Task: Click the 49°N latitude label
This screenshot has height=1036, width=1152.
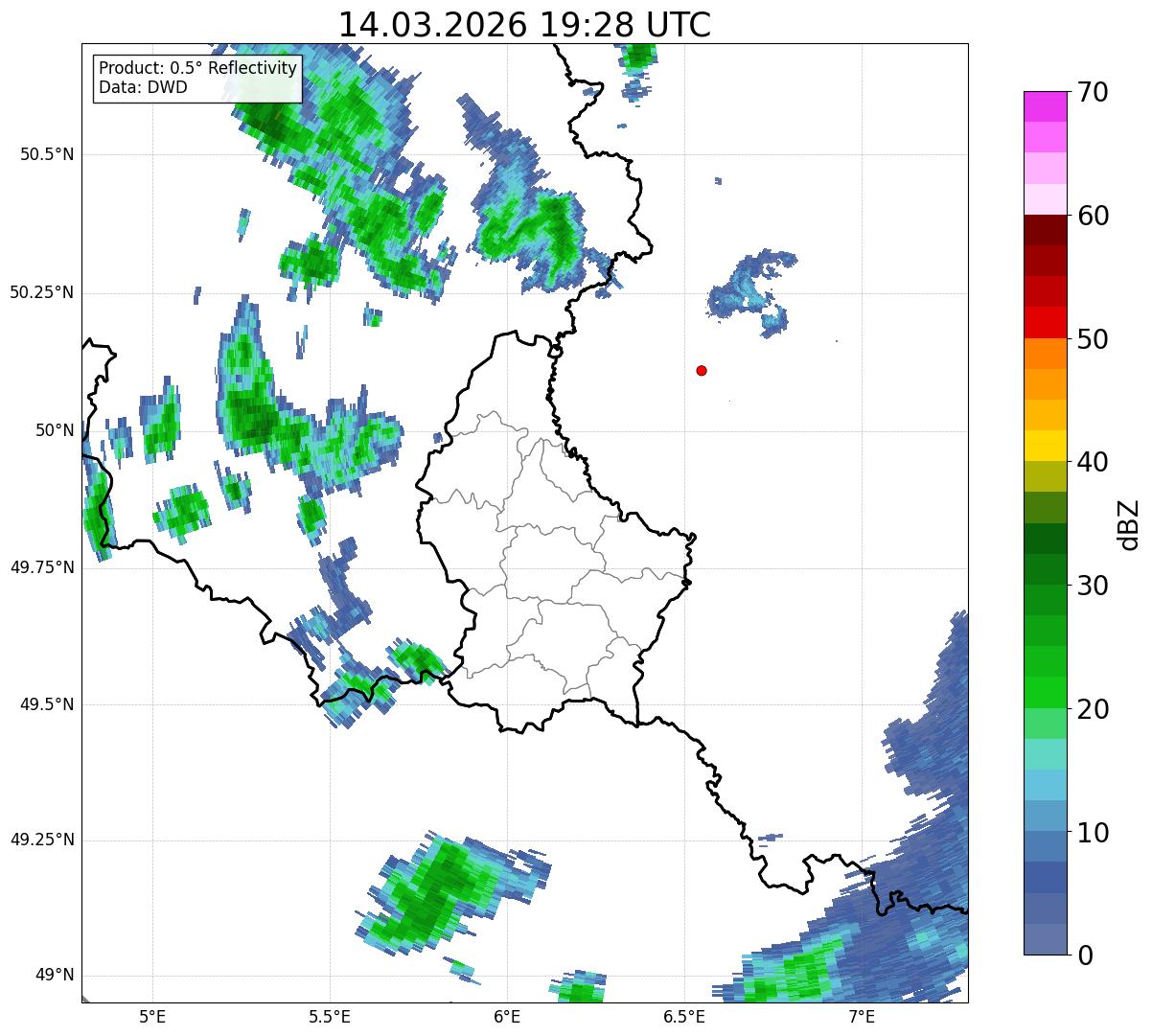Action: click(51, 976)
